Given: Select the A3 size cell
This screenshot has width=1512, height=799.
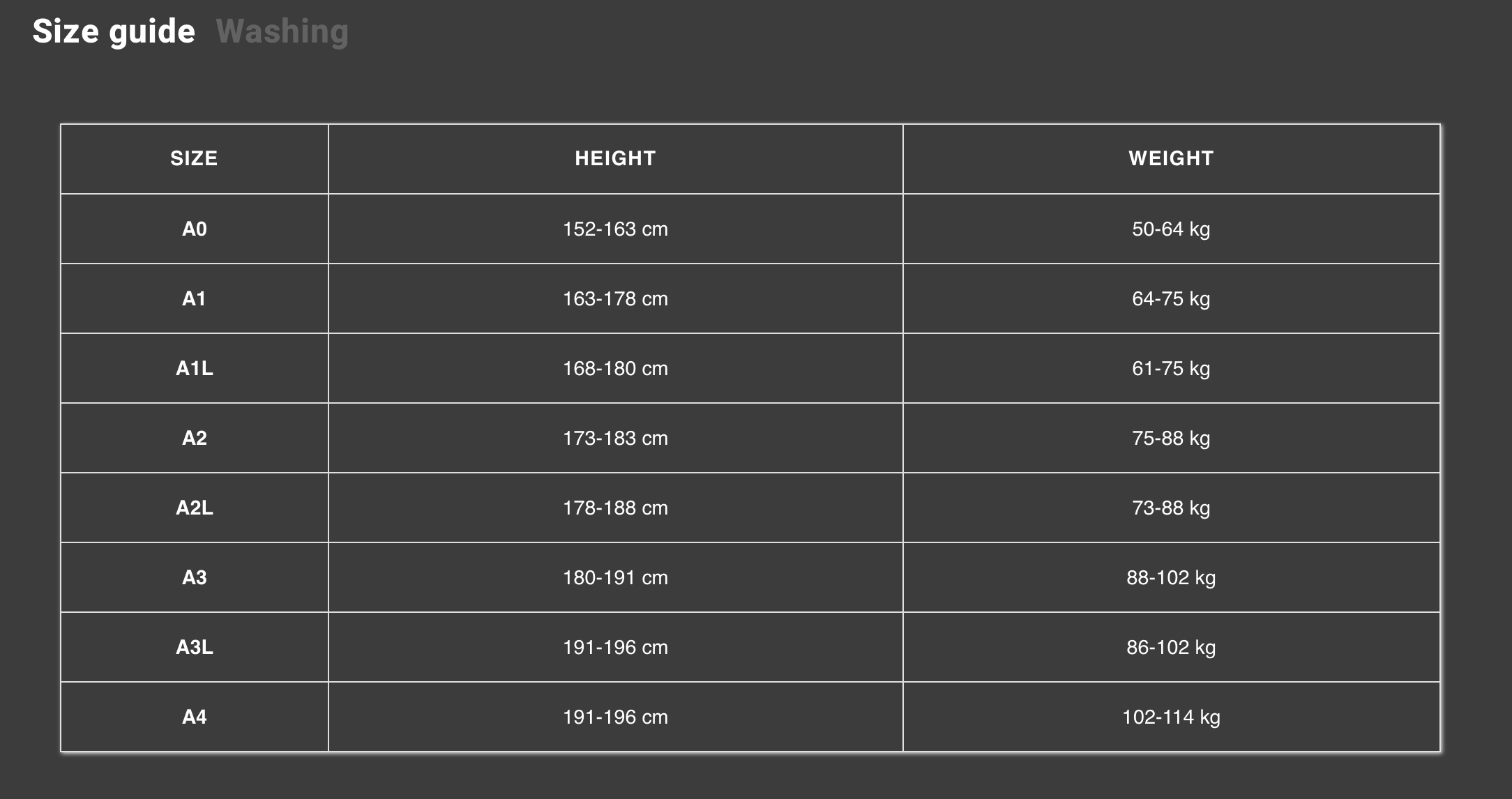Looking at the screenshot, I should (195, 577).
